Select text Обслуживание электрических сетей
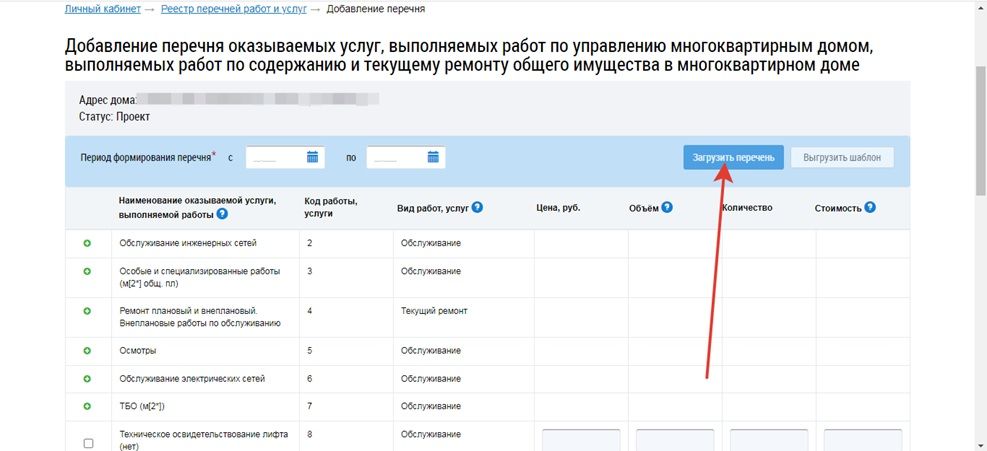 (192, 379)
